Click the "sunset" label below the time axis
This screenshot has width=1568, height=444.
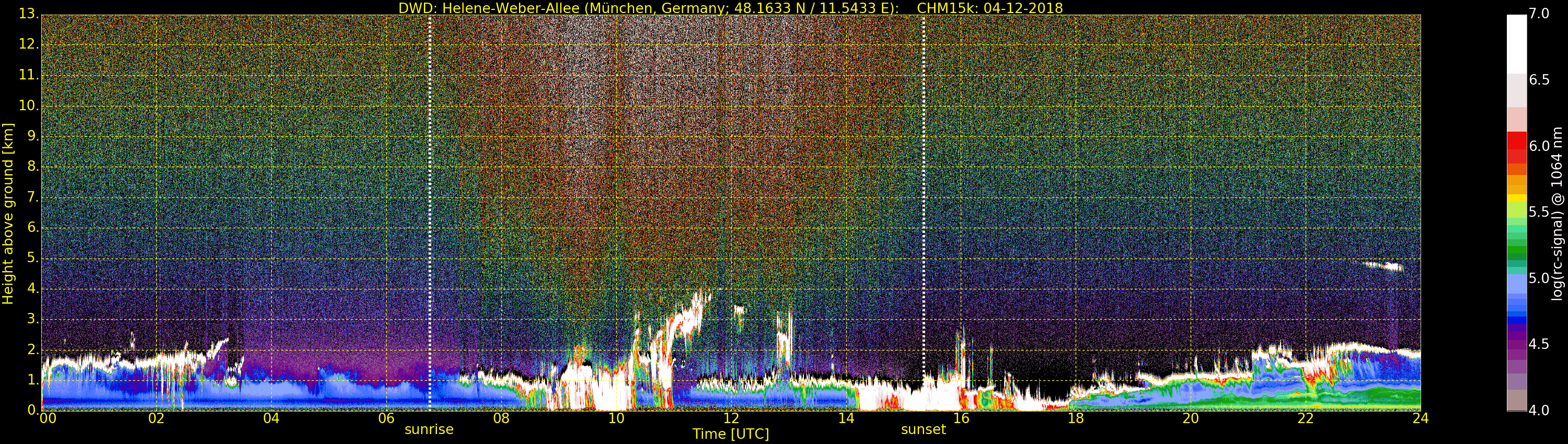[x=924, y=429]
